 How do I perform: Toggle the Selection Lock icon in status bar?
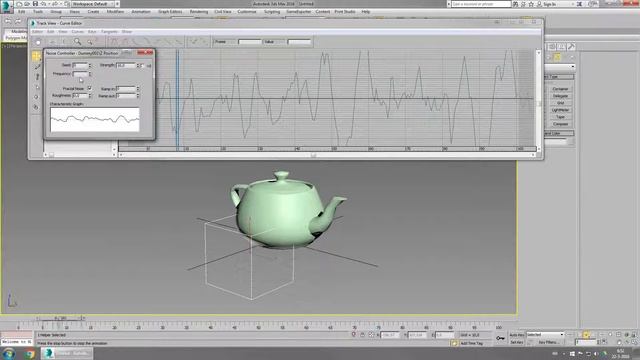pyautogui.click(x=362, y=335)
